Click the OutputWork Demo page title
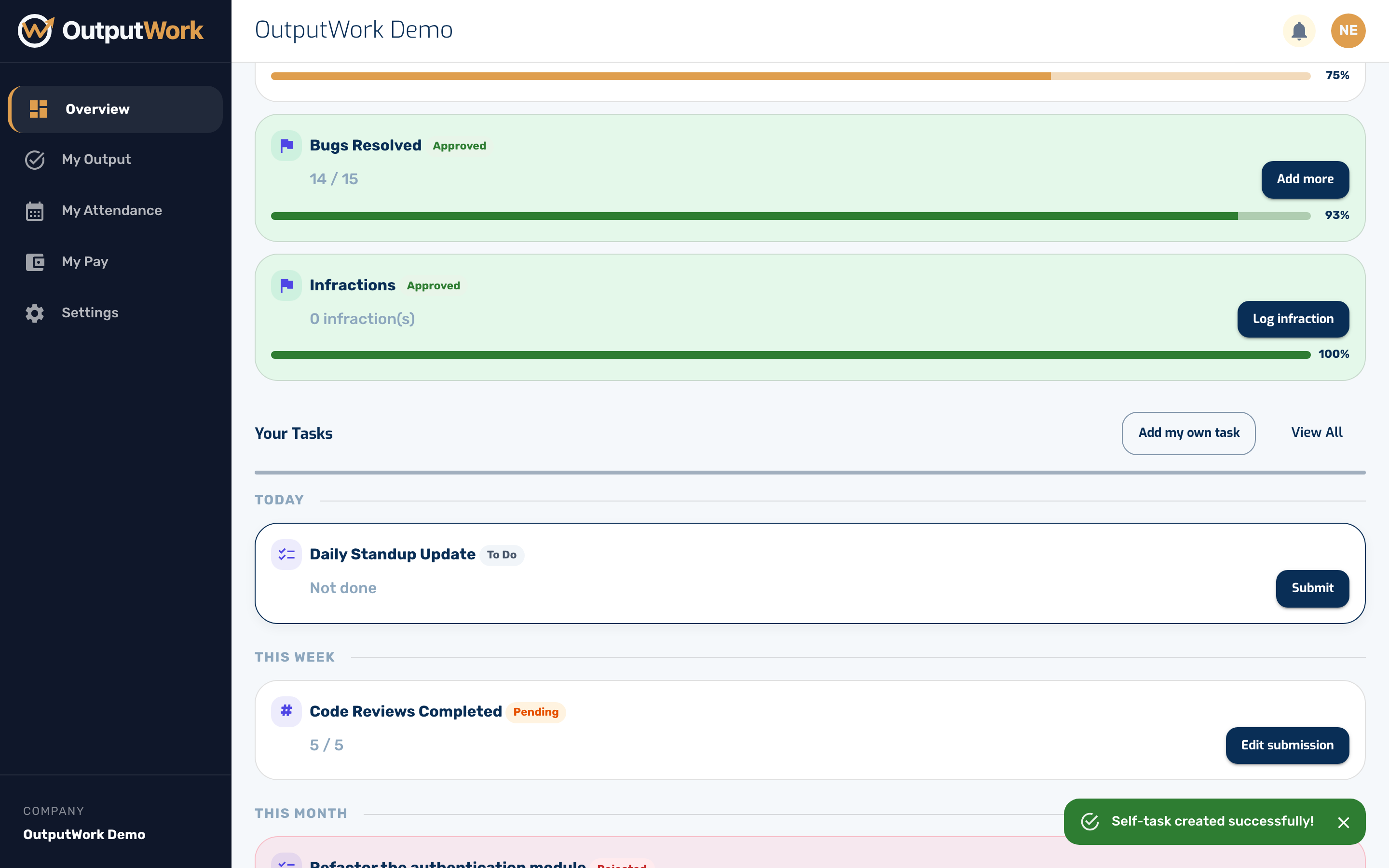 354,30
